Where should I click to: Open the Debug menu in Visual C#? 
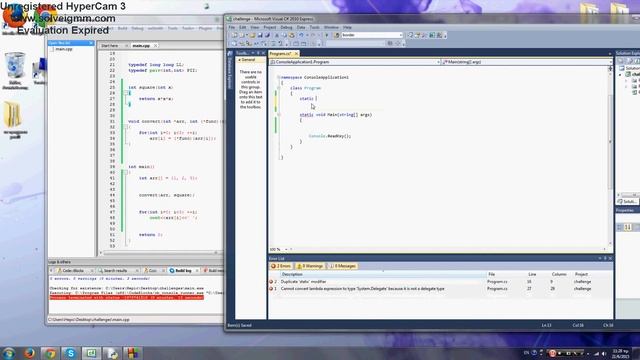point(286,27)
